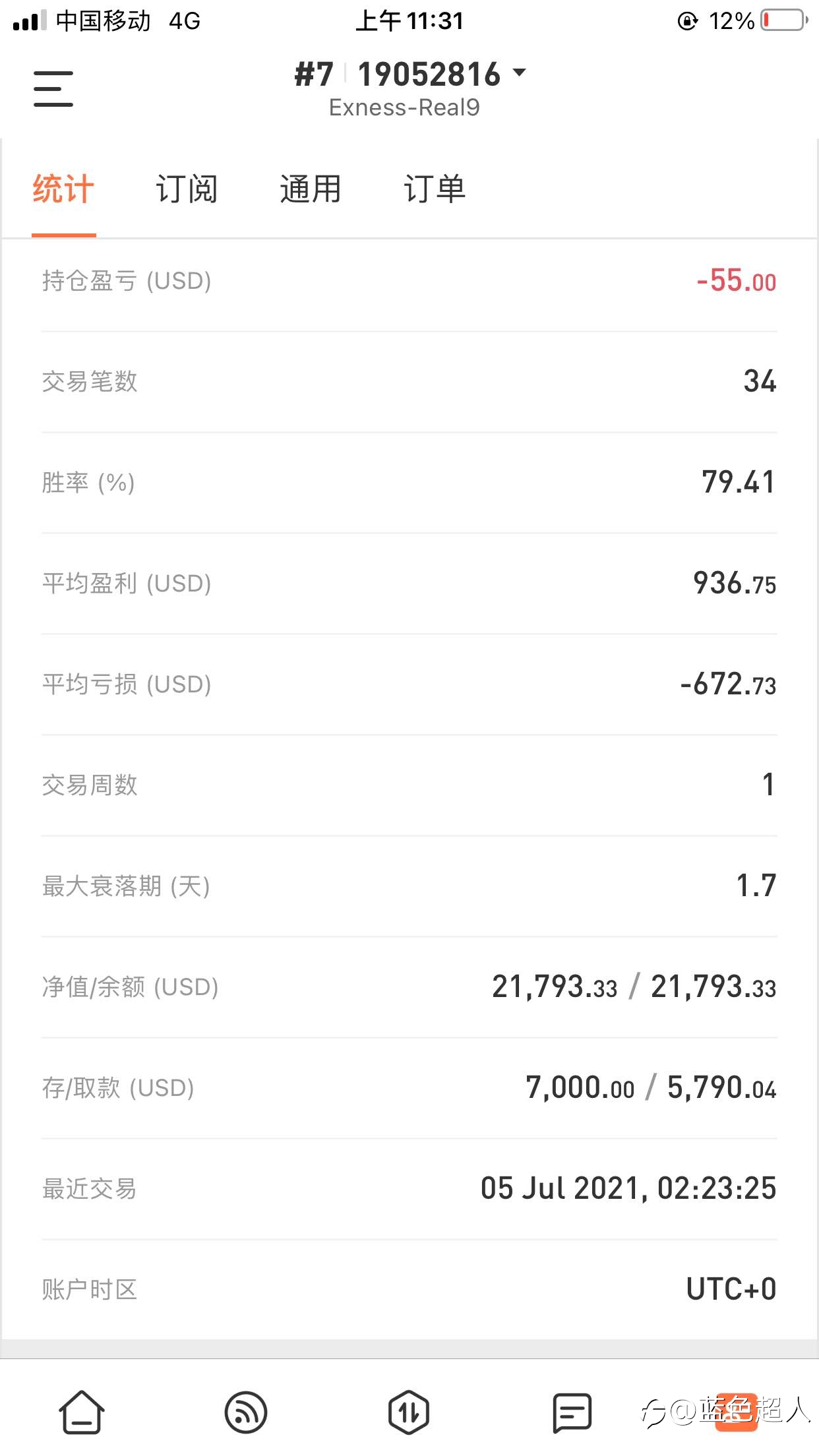Image resolution: width=819 pixels, height=1456 pixels.
Task: Switch to the 通用 tab
Action: pyautogui.click(x=311, y=189)
